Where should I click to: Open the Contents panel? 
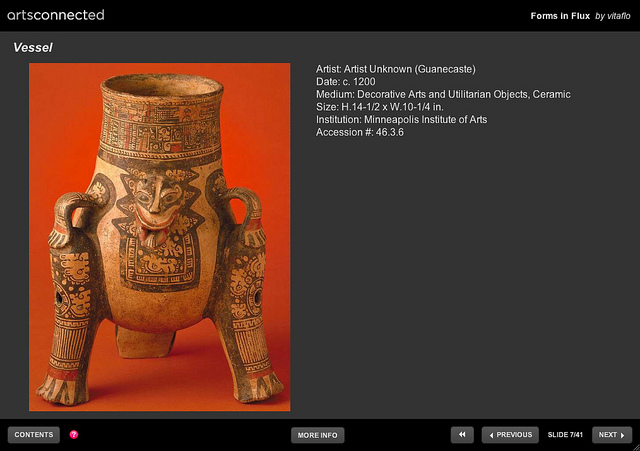34,435
